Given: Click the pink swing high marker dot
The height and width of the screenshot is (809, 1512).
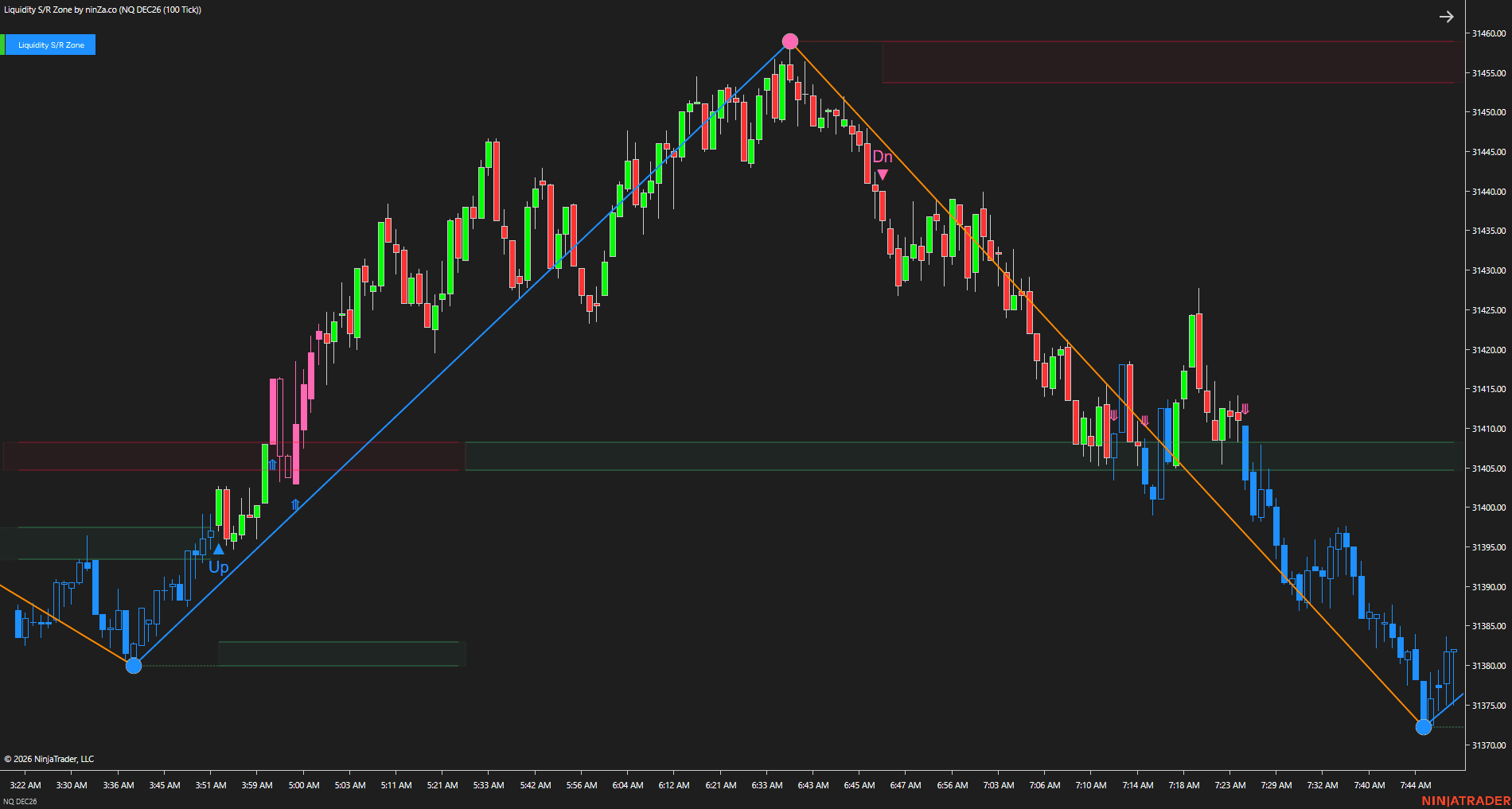Looking at the screenshot, I should pos(789,41).
